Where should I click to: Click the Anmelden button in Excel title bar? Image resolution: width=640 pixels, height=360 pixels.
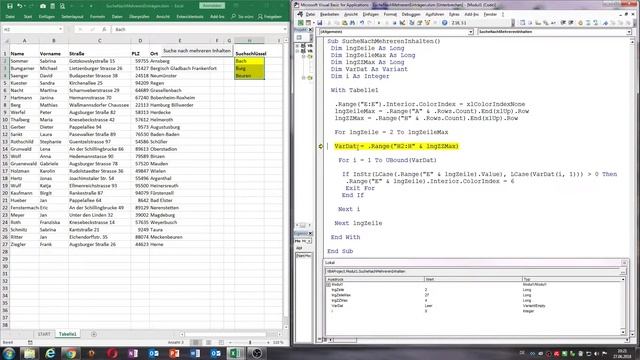[x=212, y=6]
